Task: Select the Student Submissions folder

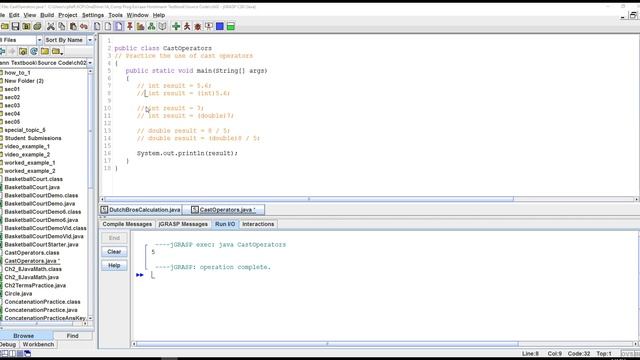Action: 33,138
